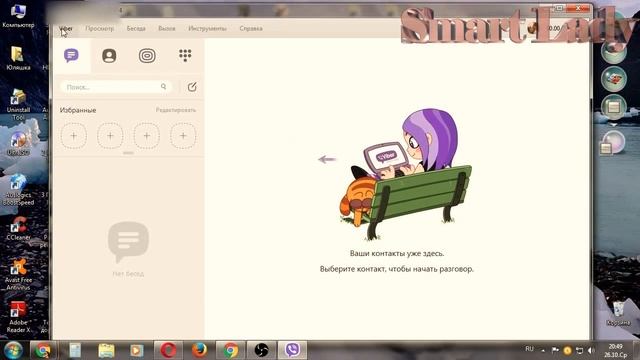Open the Viber menu
Image resolution: width=640 pixels, height=360 pixels.
[x=66, y=29]
